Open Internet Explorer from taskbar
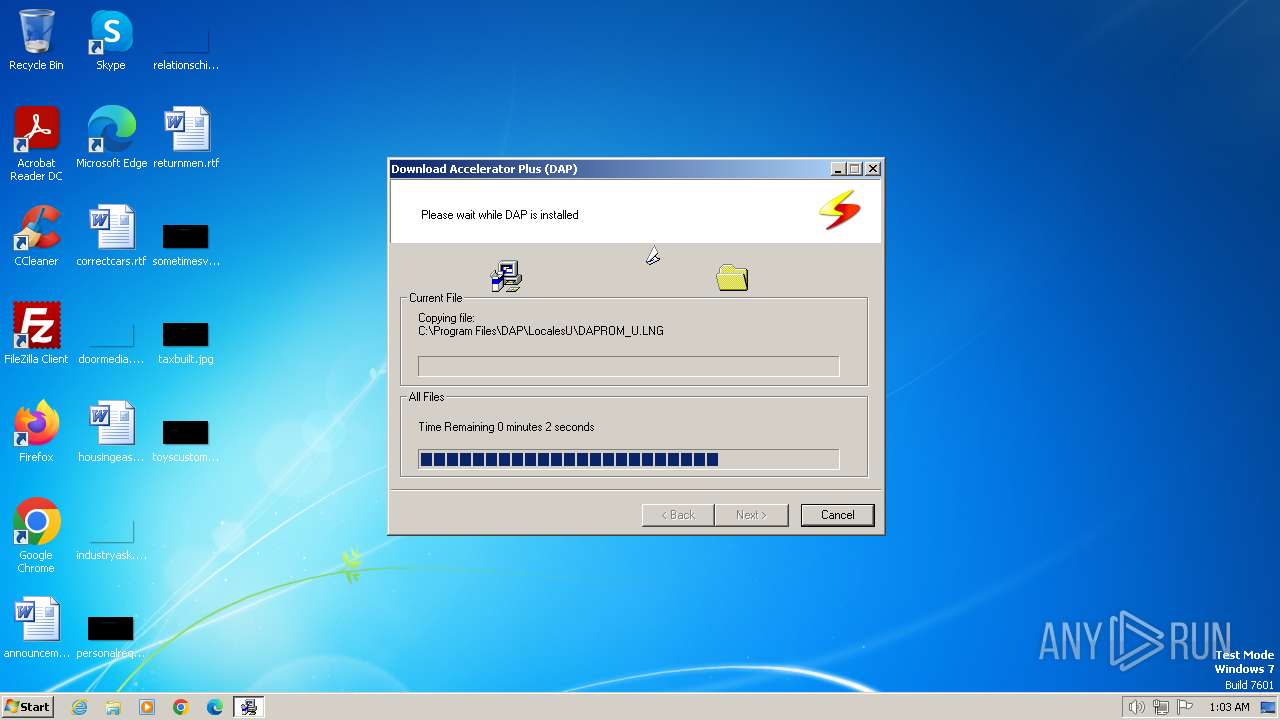The width and height of the screenshot is (1280, 720). pos(79,707)
